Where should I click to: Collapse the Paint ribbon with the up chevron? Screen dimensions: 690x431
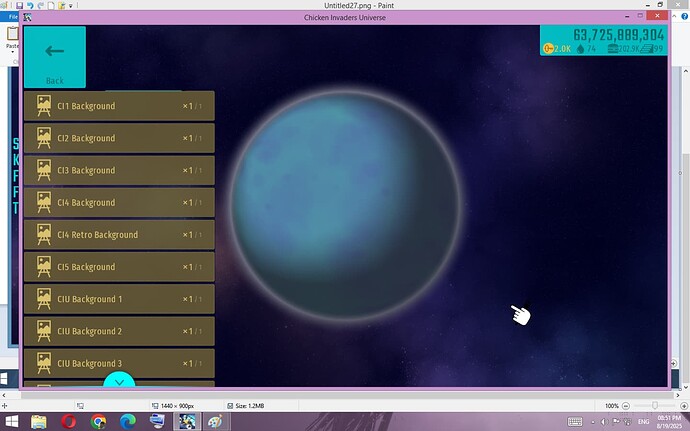point(675,16)
